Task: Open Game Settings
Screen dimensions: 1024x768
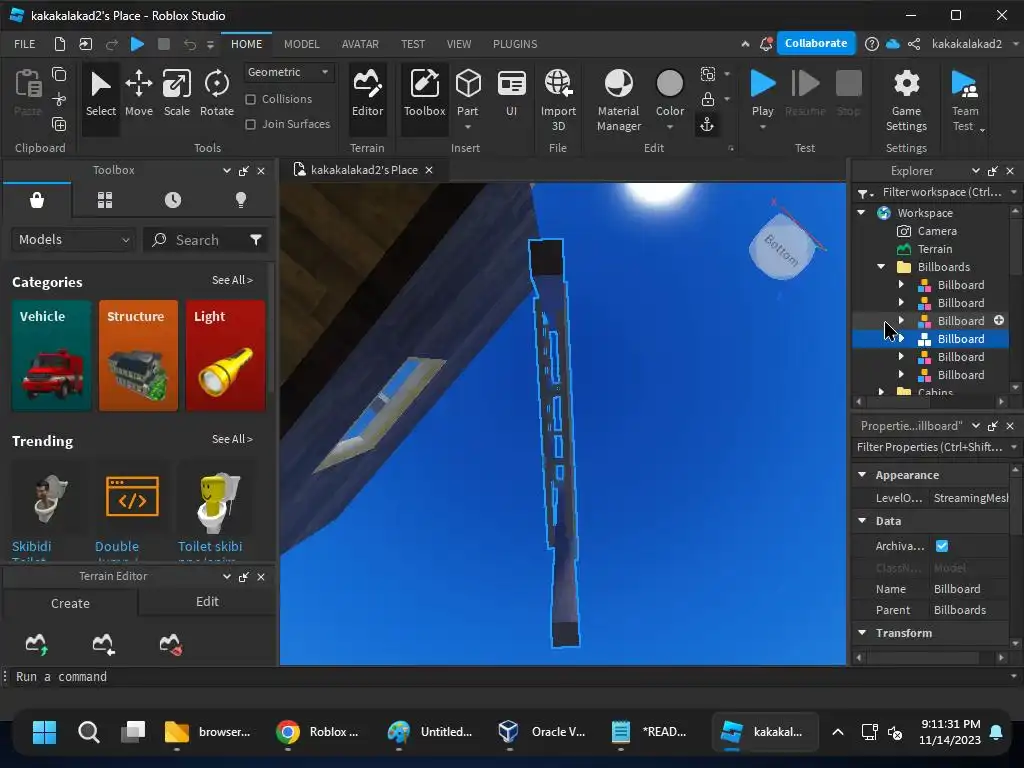Action: [906, 101]
